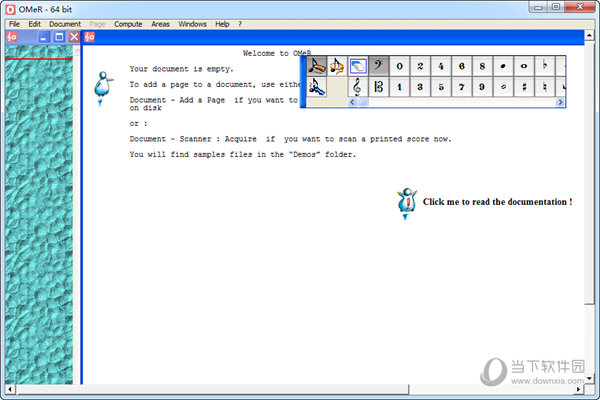The image size is (600, 400).
Task: Pick digit 2 in the symbol palette
Action: (420, 66)
